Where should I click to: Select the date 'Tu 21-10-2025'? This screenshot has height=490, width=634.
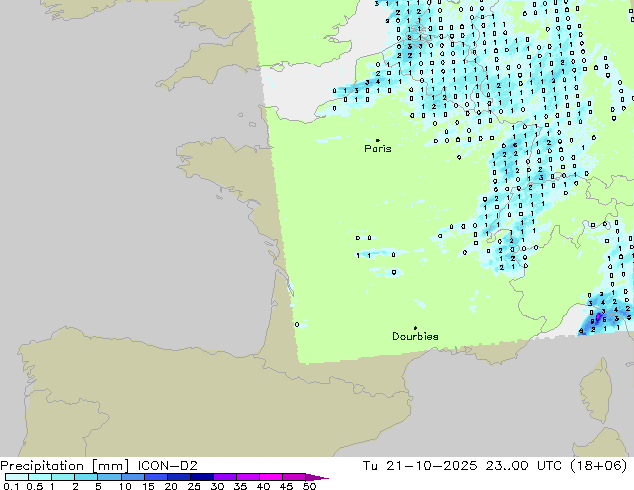coord(420,466)
